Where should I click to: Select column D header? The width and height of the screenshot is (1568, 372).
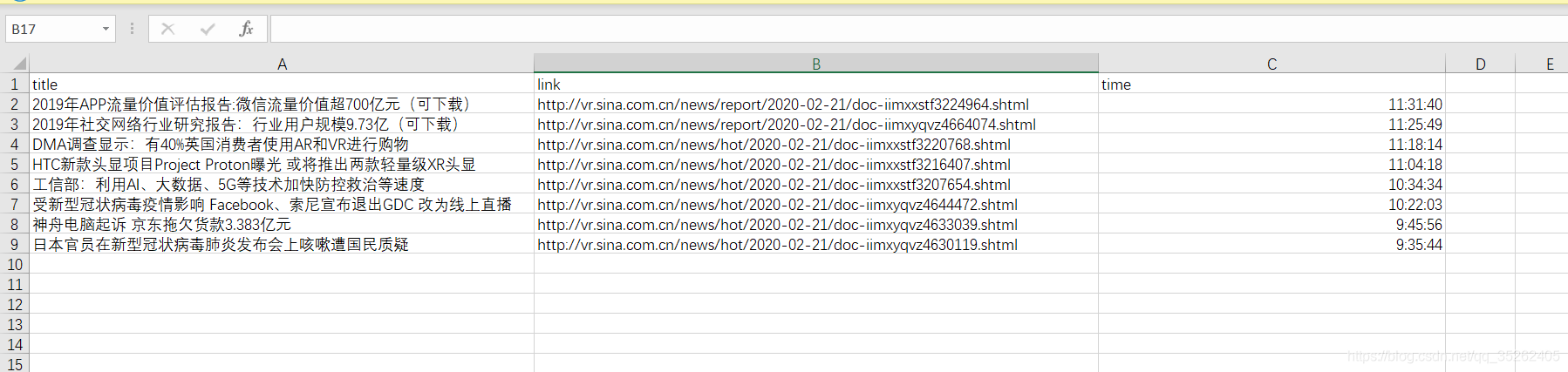[x=1480, y=64]
